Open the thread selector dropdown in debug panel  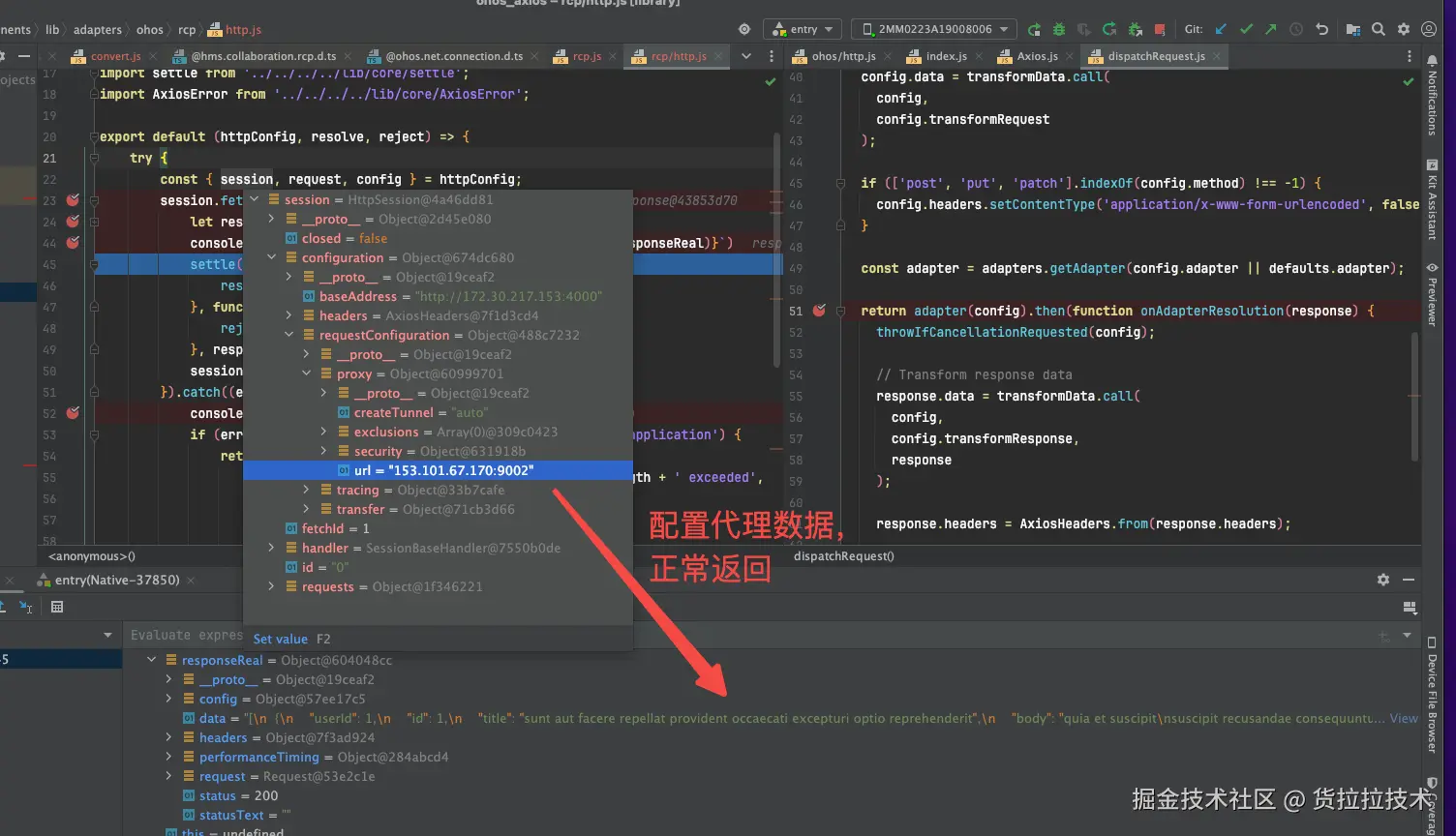coord(107,635)
